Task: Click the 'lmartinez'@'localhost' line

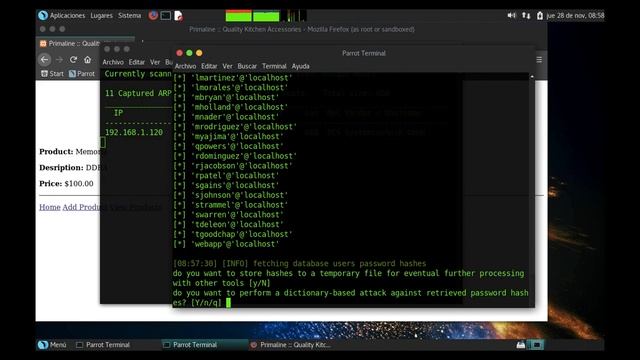Action: [233, 78]
